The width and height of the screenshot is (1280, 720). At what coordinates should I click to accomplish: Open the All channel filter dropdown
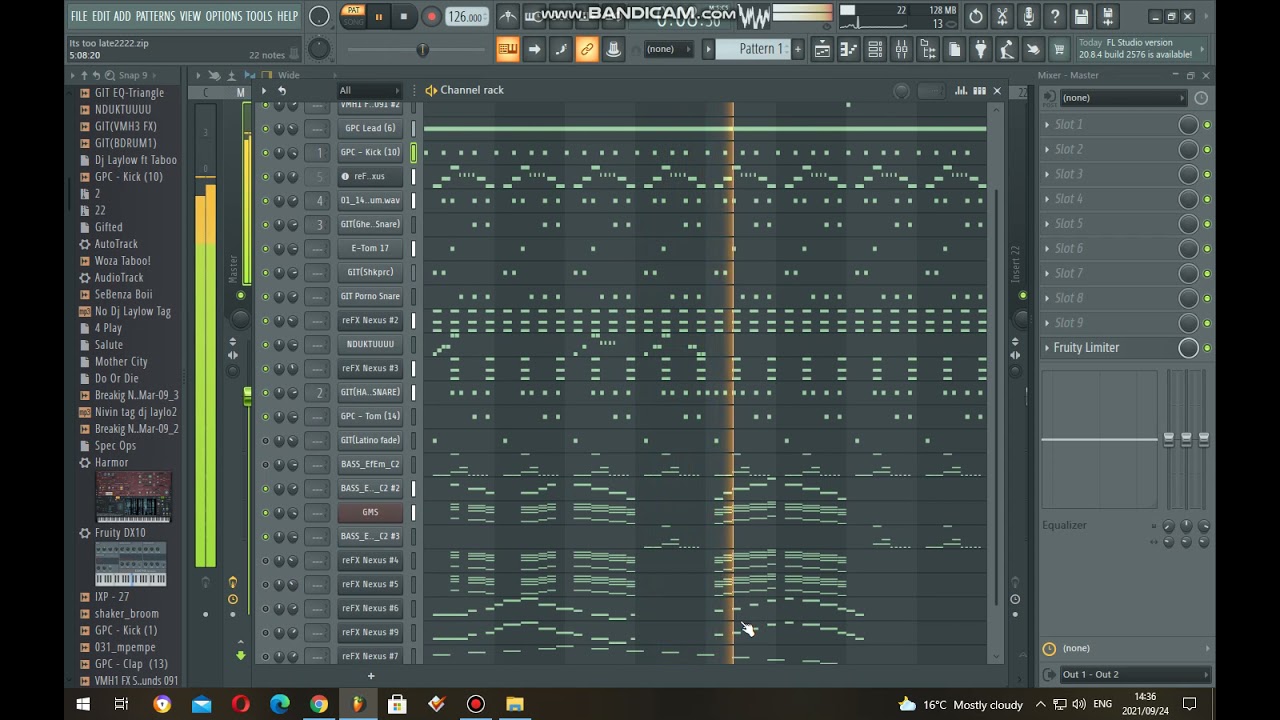[x=368, y=90]
